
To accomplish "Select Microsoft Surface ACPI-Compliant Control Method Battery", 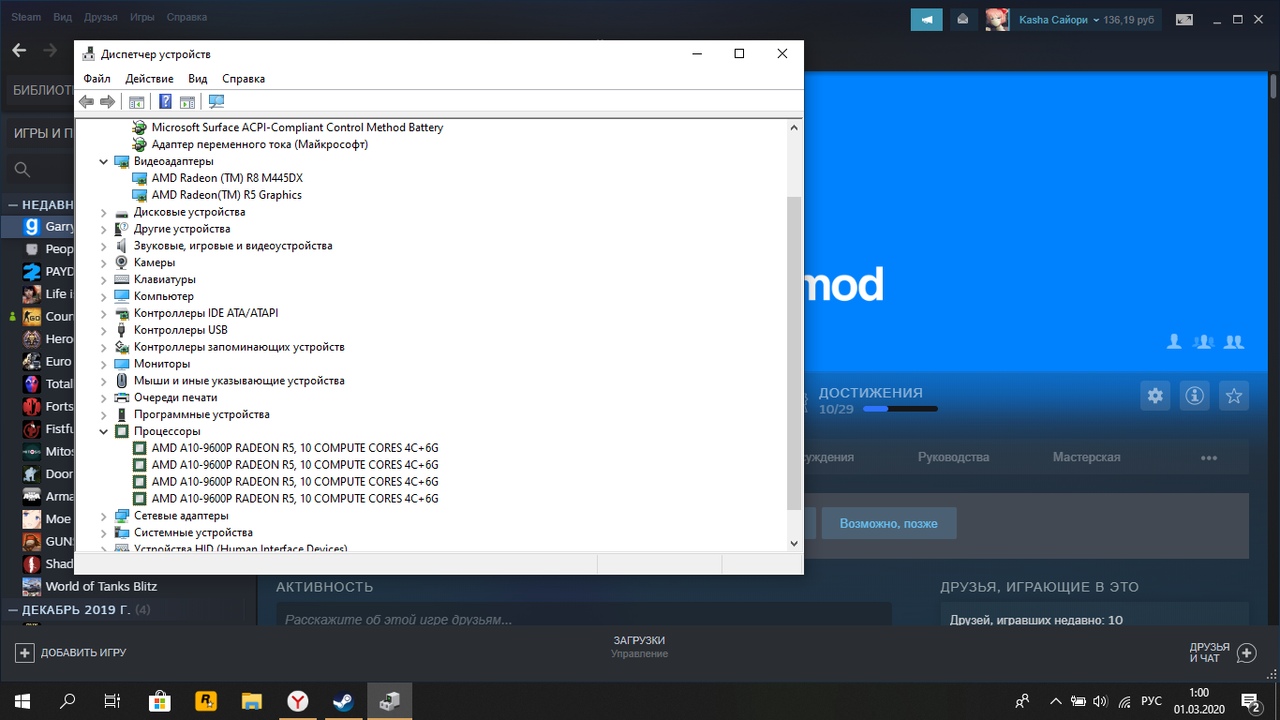I will point(297,127).
